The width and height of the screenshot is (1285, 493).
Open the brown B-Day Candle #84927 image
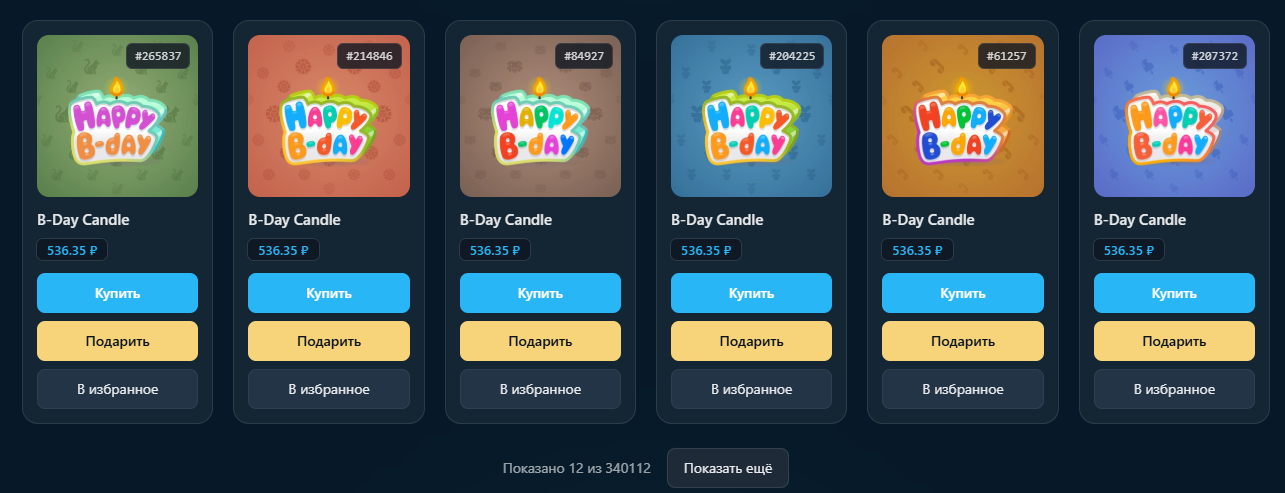[540, 116]
